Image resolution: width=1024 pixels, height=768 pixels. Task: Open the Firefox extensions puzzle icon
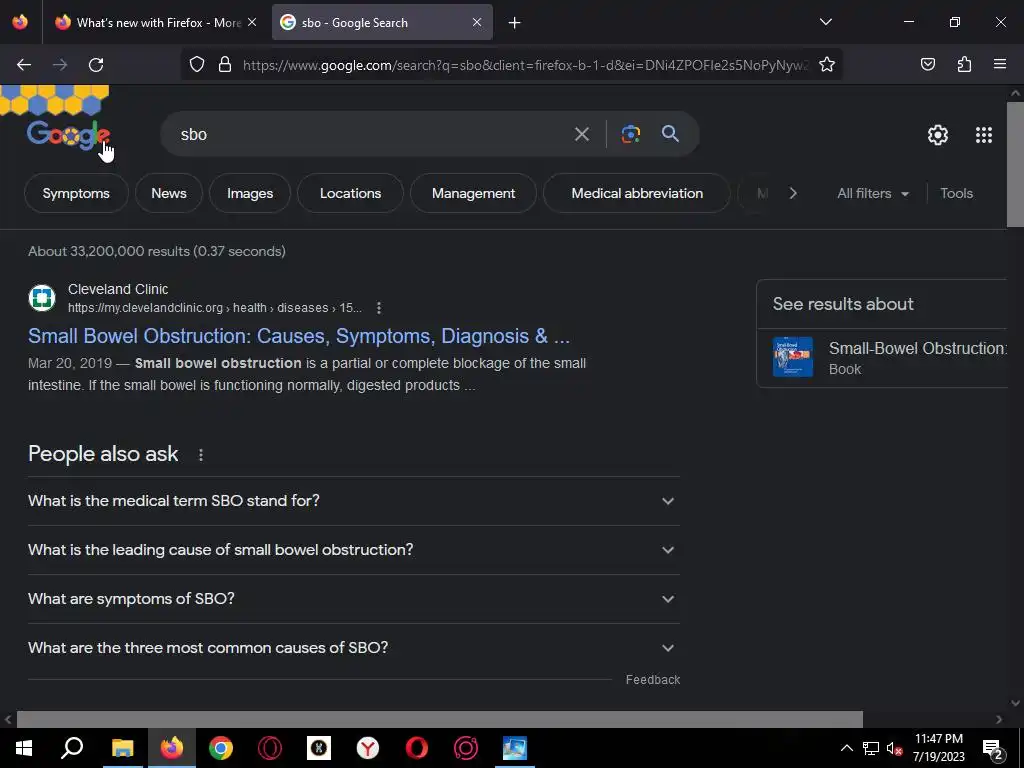(x=964, y=65)
